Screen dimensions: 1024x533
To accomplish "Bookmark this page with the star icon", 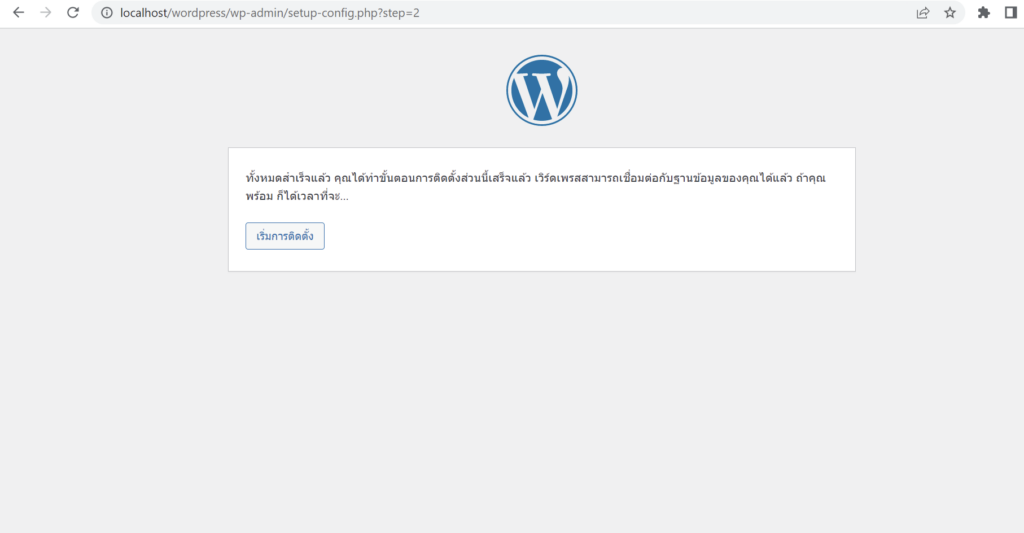I will tap(950, 13).
